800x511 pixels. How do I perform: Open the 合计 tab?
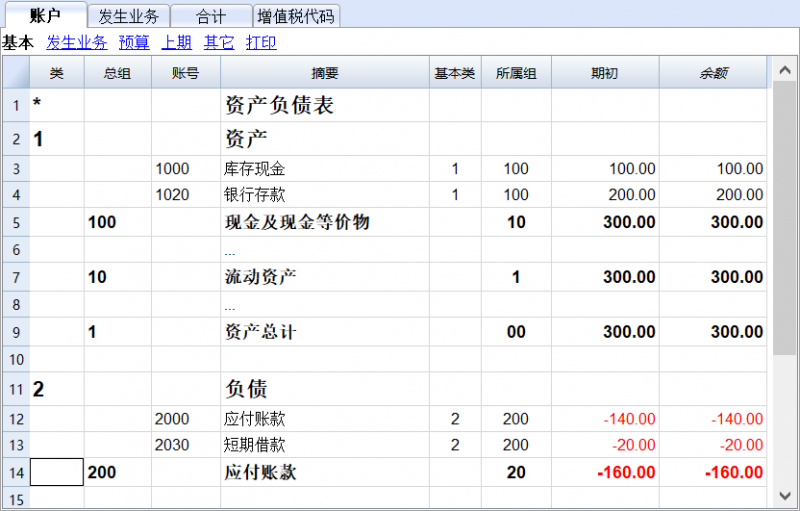point(211,16)
